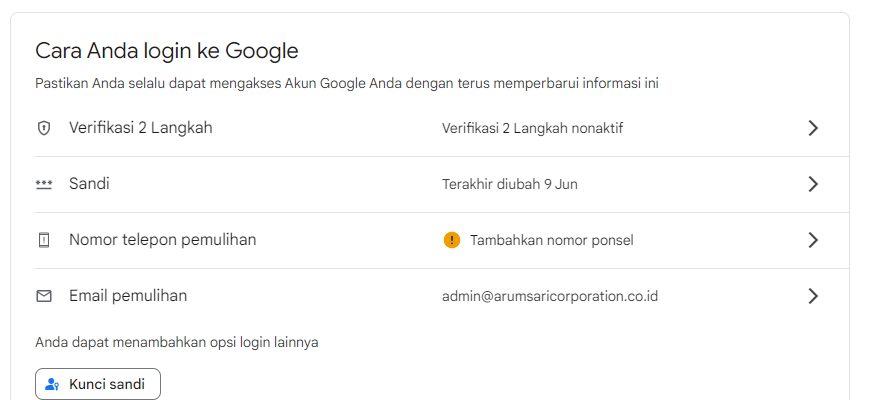Open the Email pemulihan chevron arrow
The height and width of the screenshot is (400, 877).
813,296
